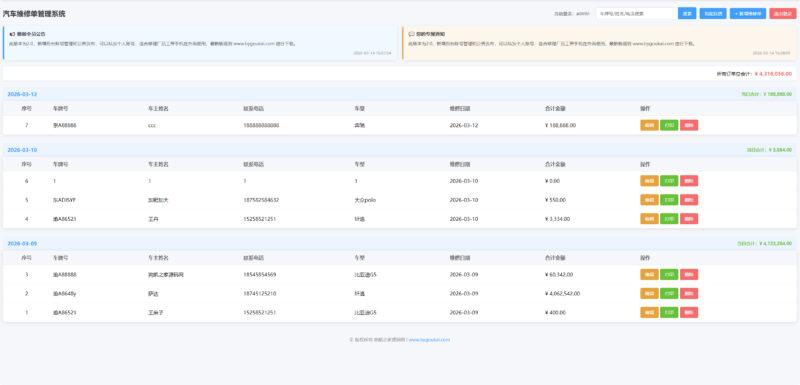
Task: Open the website link in the page footer
Action: pyautogui.click(x=429, y=340)
